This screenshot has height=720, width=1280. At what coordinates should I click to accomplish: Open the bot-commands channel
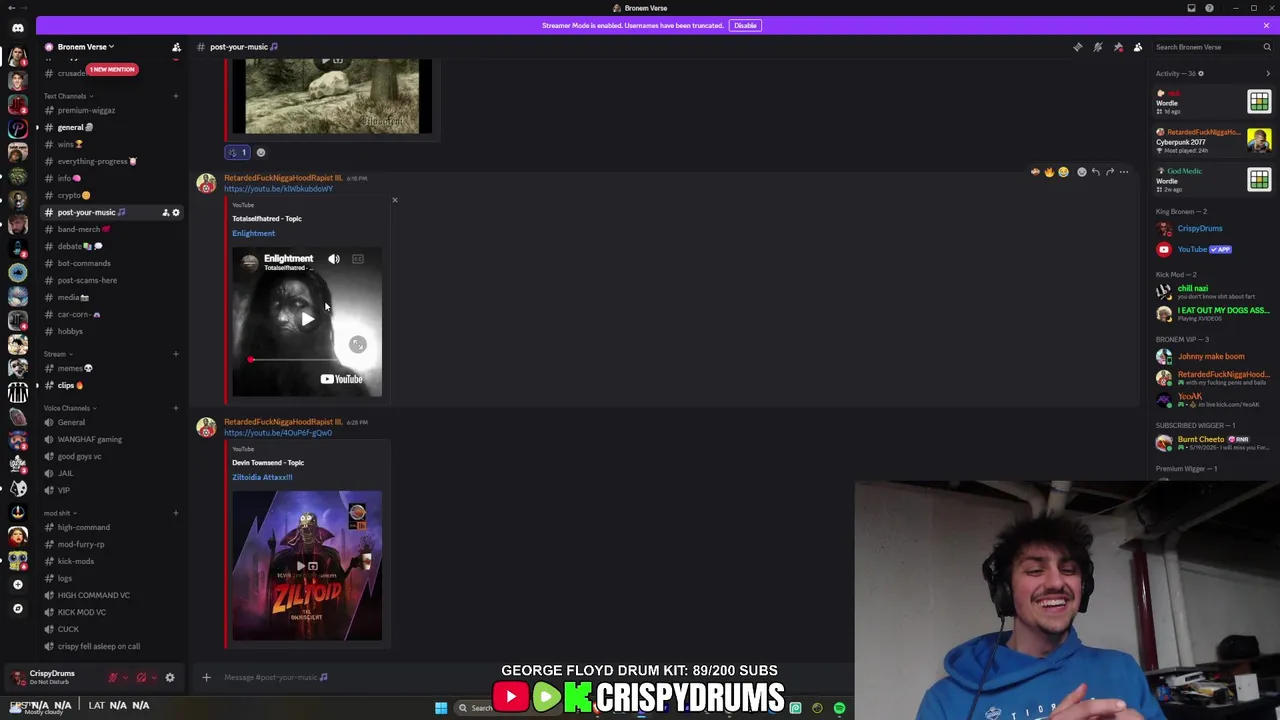point(110,263)
